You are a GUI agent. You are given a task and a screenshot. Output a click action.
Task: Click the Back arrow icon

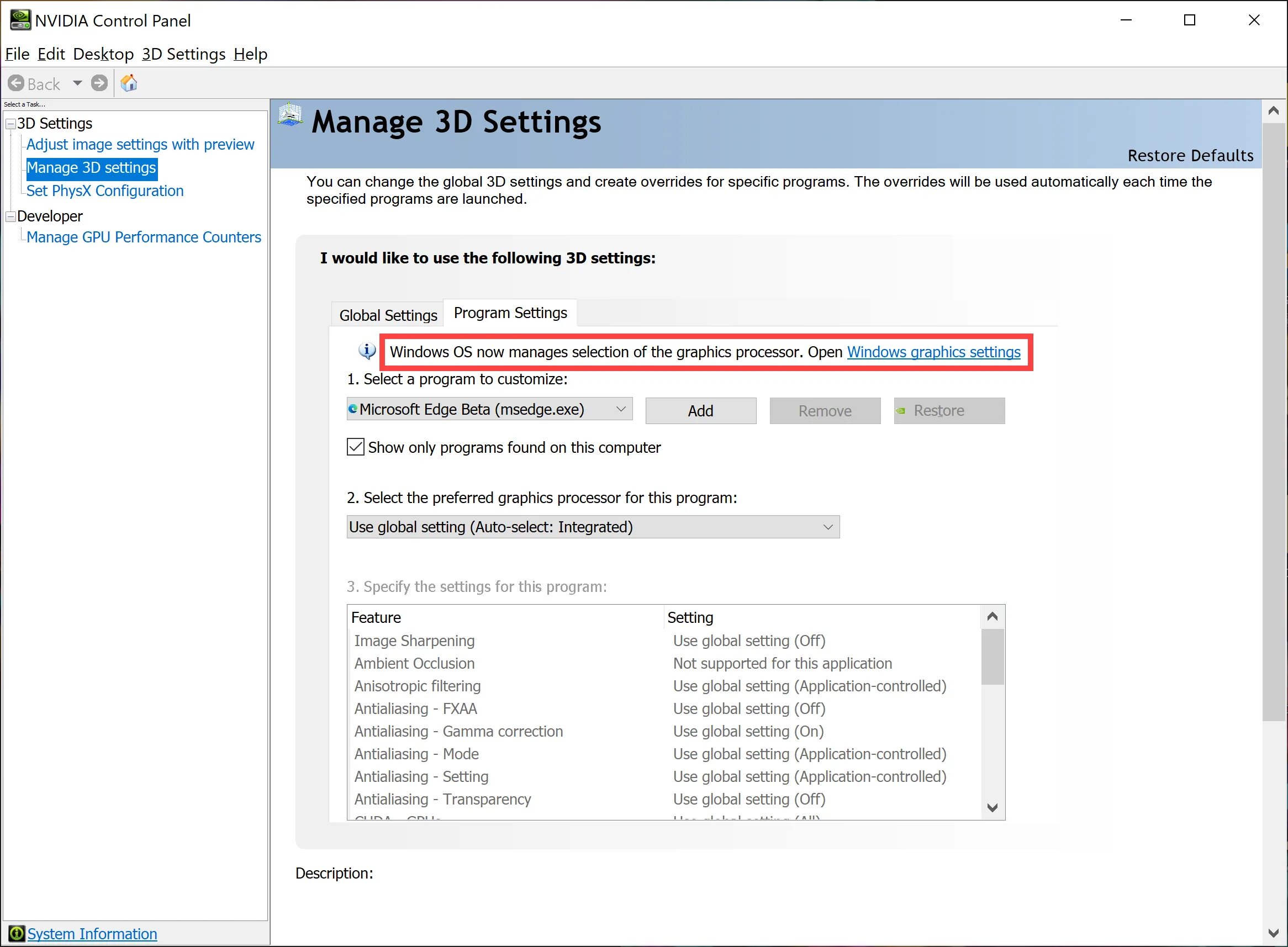16,83
